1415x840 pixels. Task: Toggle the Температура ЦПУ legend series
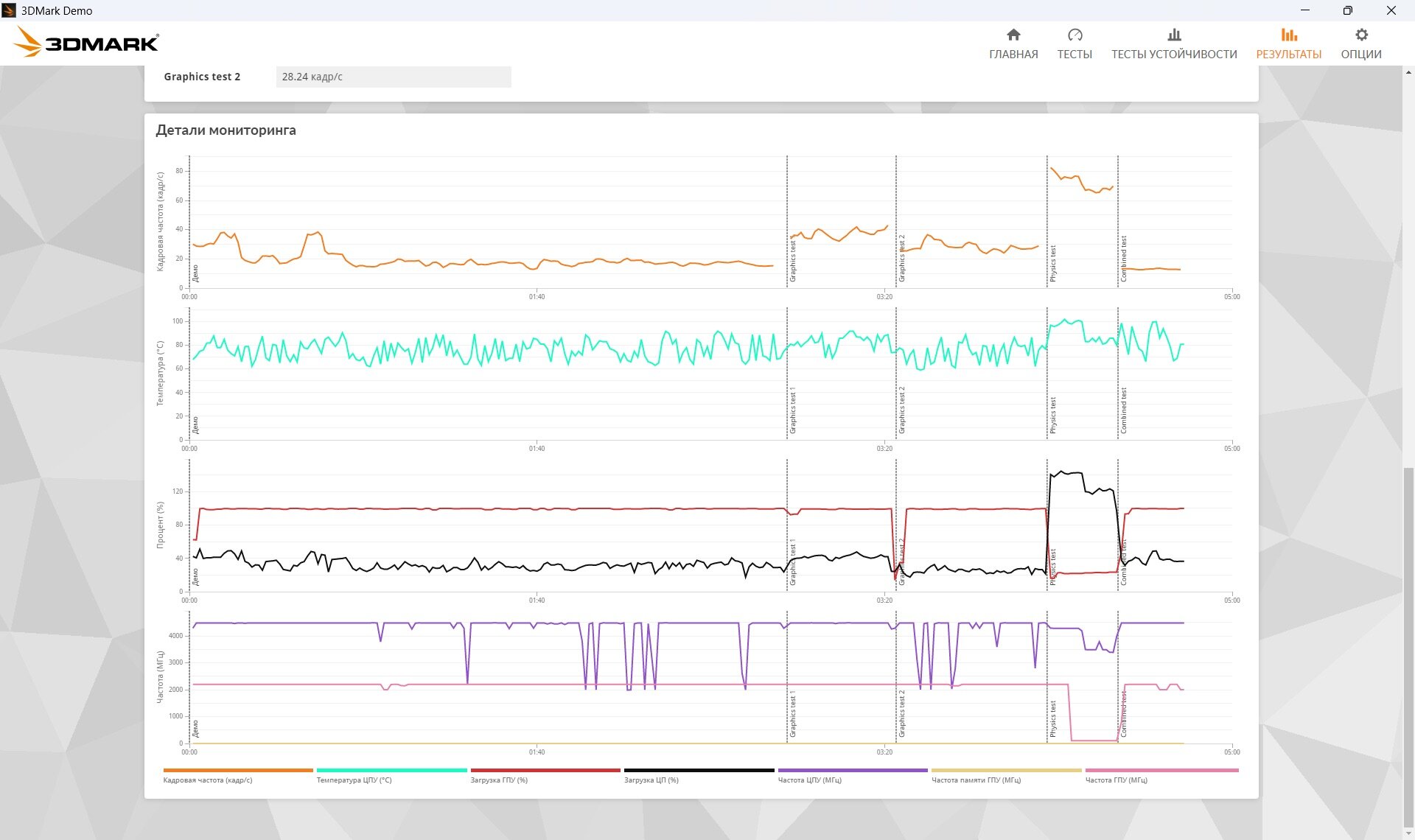[354, 780]
